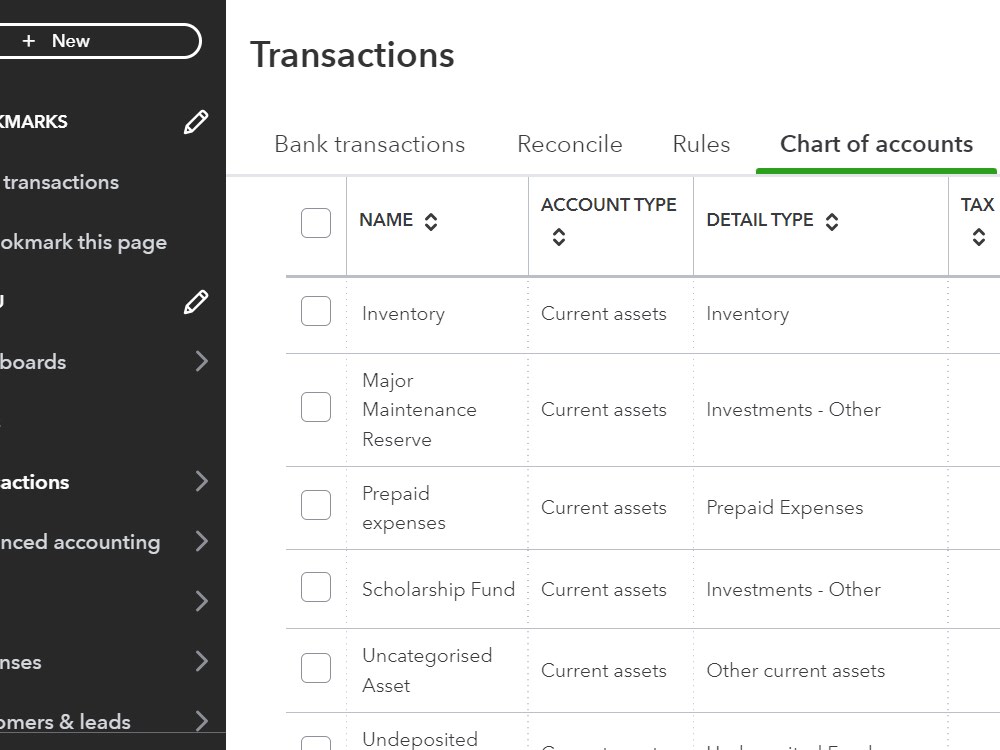Toggle the select-all checkbox in table header
The width and height of the screenshot is (1000, 750).
(316, 223)
